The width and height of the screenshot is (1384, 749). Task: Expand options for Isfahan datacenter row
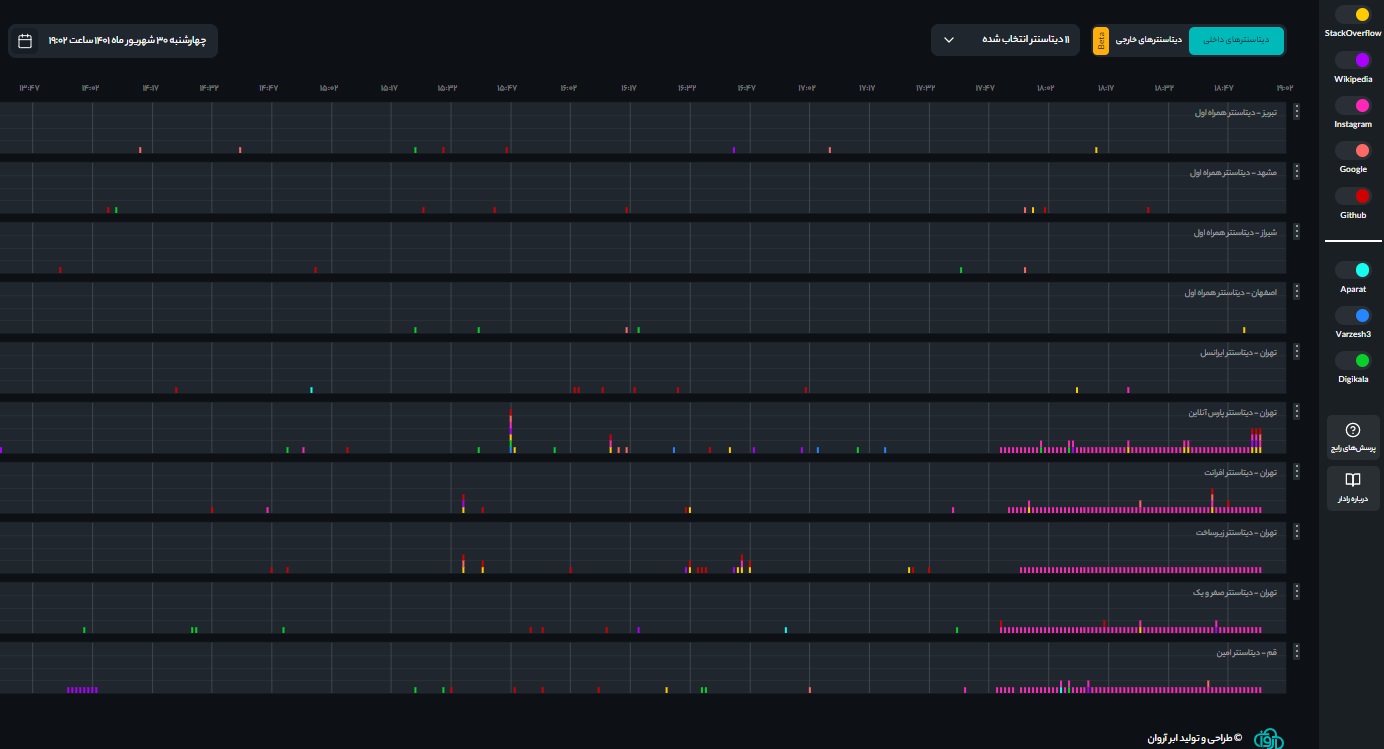[x=1296, y=292]
